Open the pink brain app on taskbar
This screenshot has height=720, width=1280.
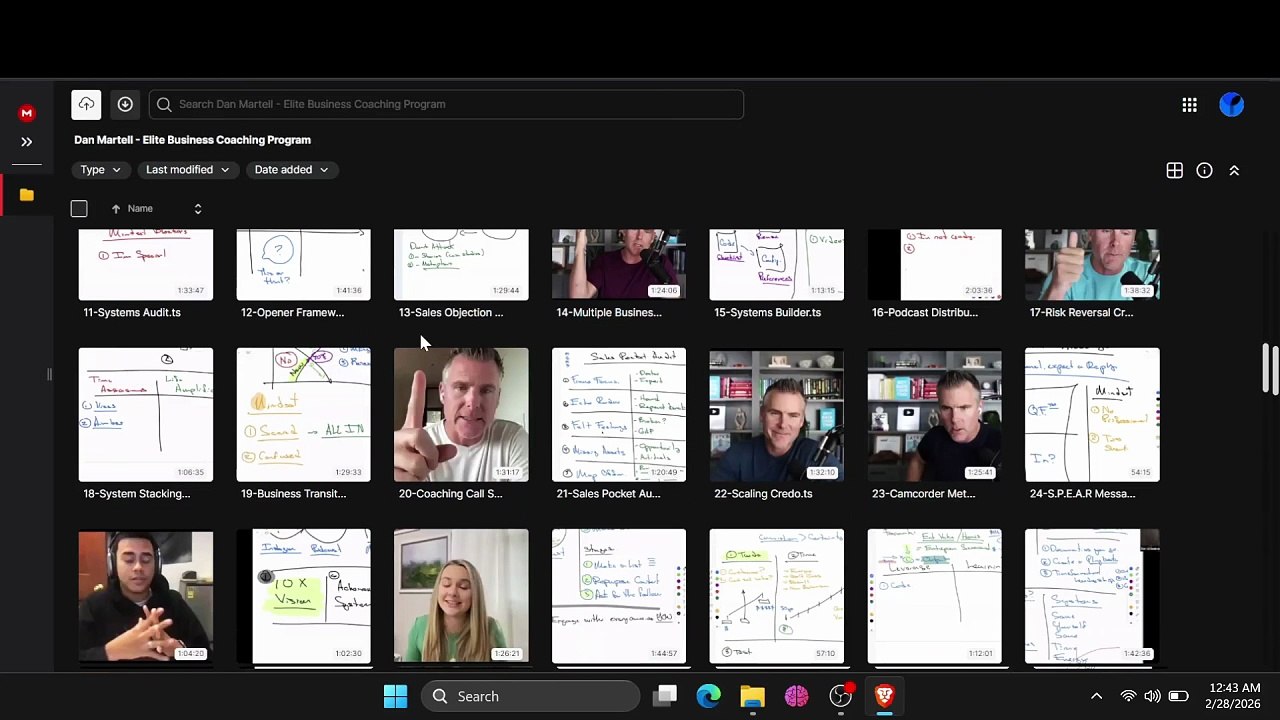(x=797, y=696)
